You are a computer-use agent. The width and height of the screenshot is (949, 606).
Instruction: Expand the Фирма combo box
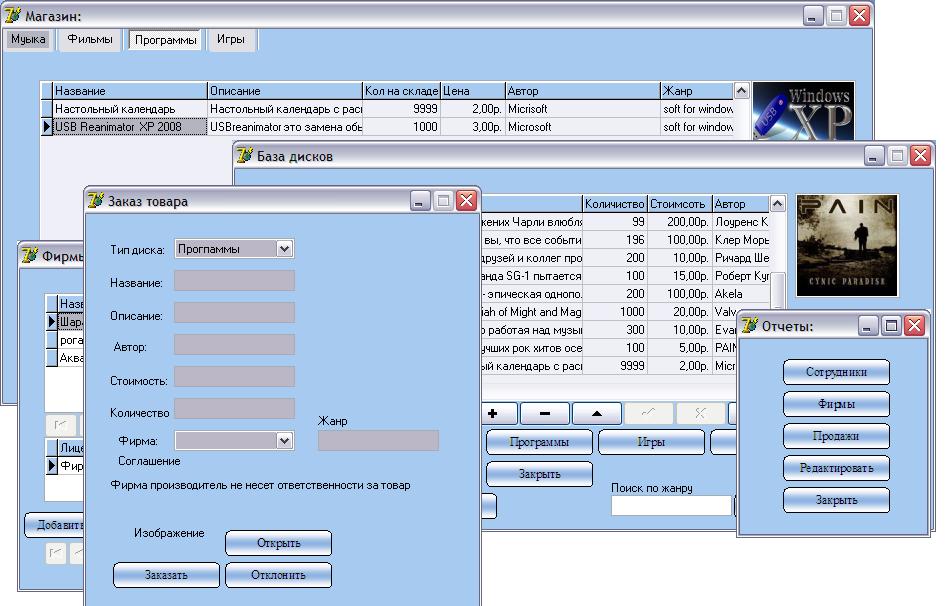point(284,441)
